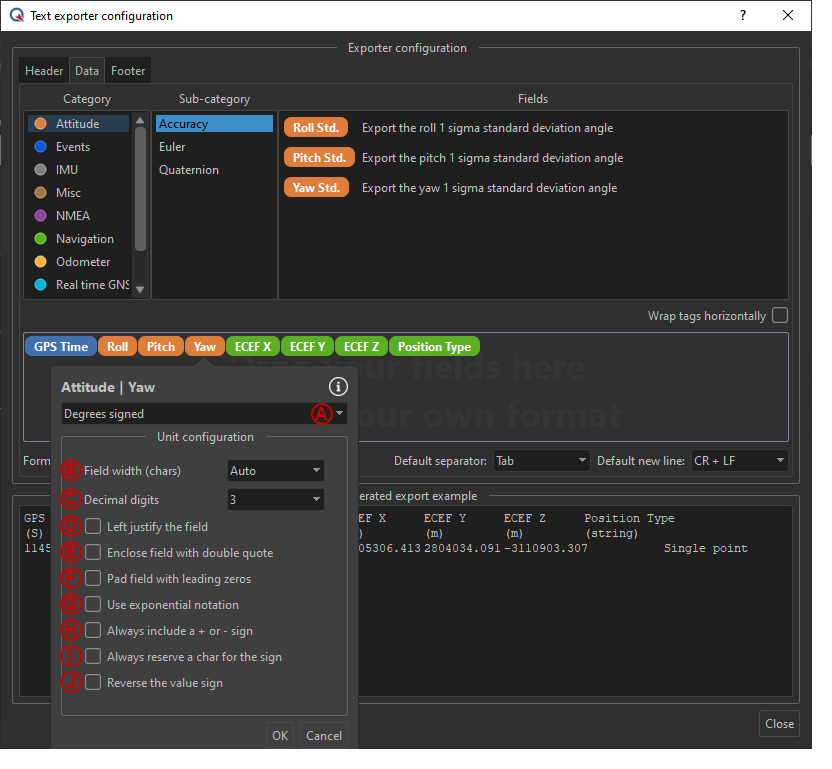Select the Quaternion sub-category

pos(189,170)
